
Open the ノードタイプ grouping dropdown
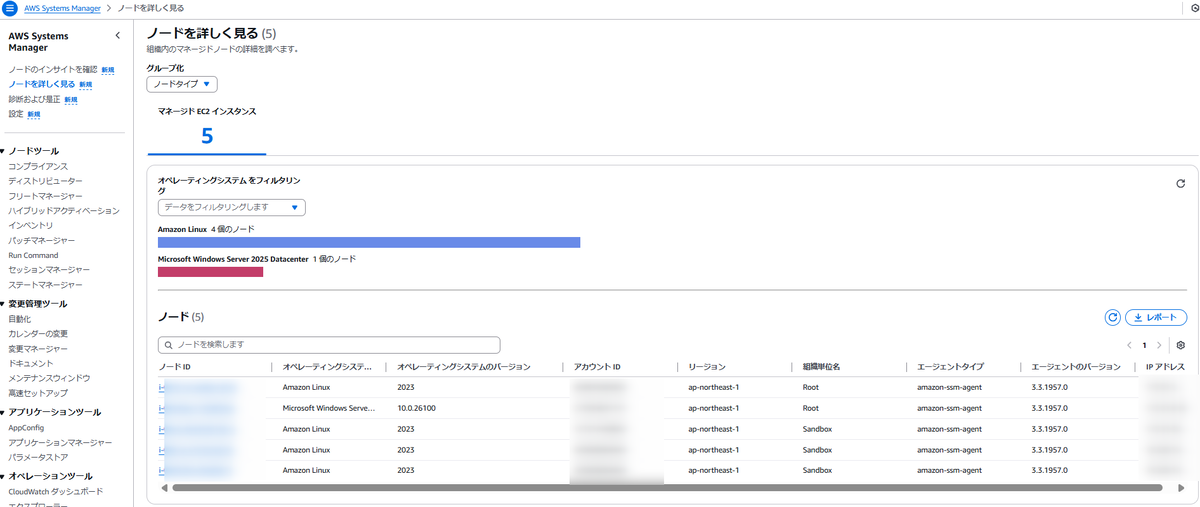pyautogui.click(x=182, y=85)
